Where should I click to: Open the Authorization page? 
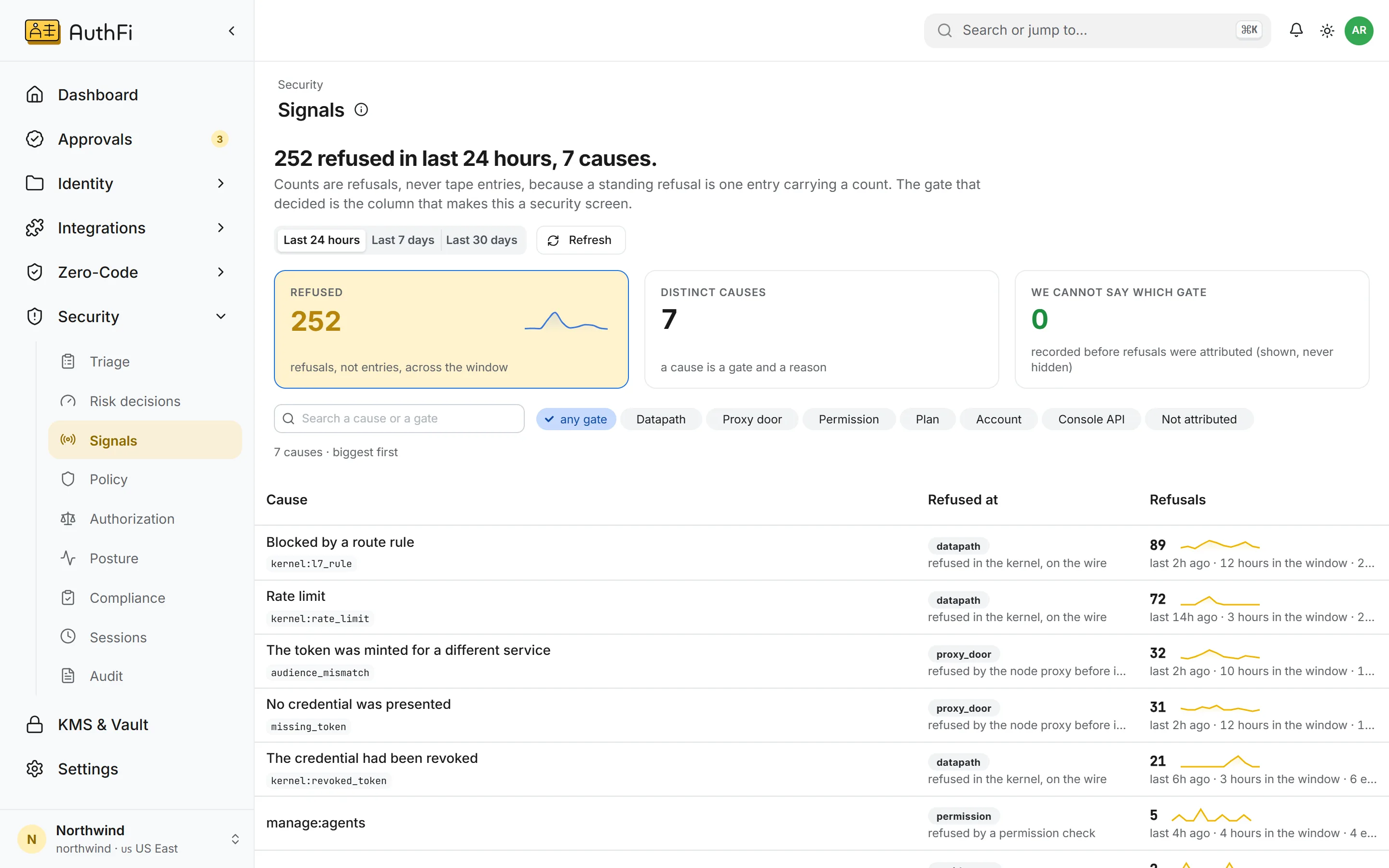145,519
